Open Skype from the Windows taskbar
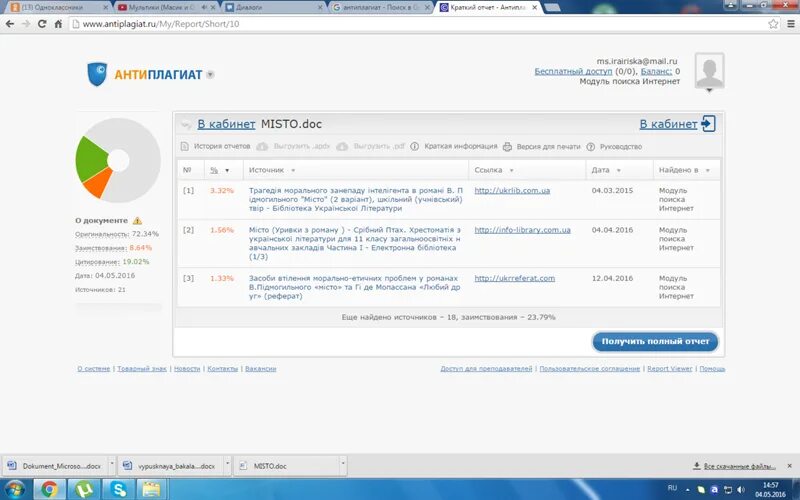Screen dimensions: 800x500 click(119, 490)
